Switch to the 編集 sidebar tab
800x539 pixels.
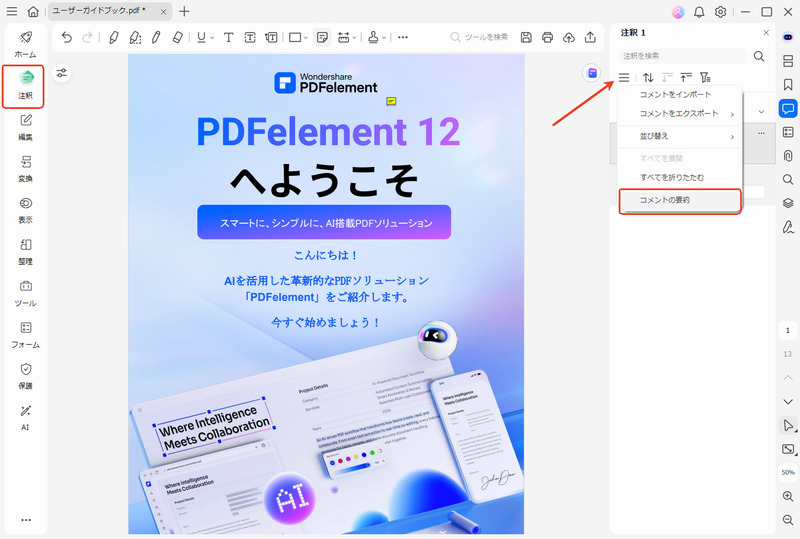coord(26,127)
